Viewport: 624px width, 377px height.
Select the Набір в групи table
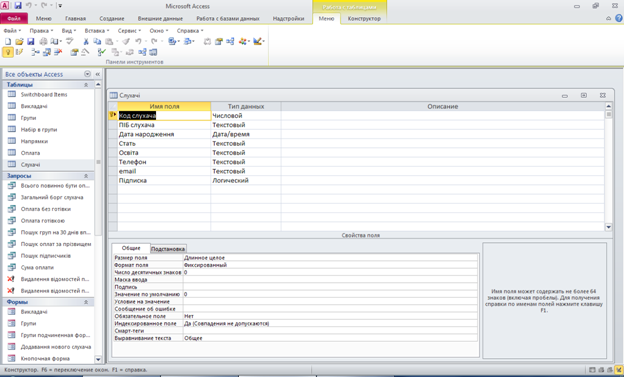[x=39, y=130]
